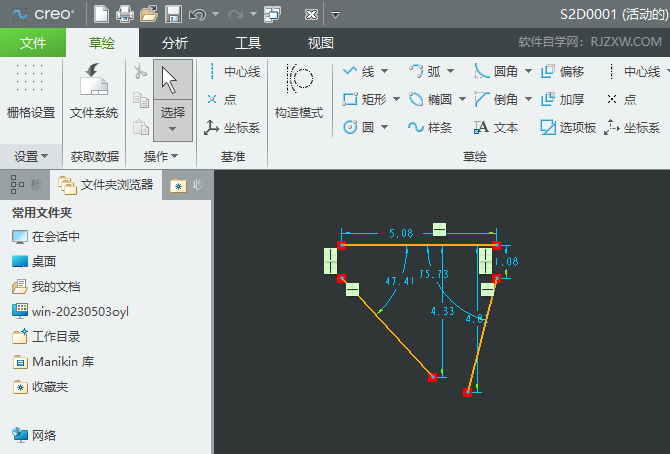The width and height of the screenshot is (670, 454).
Task: Open 栅格设置 grid settings
Action: tap(31, 91)
